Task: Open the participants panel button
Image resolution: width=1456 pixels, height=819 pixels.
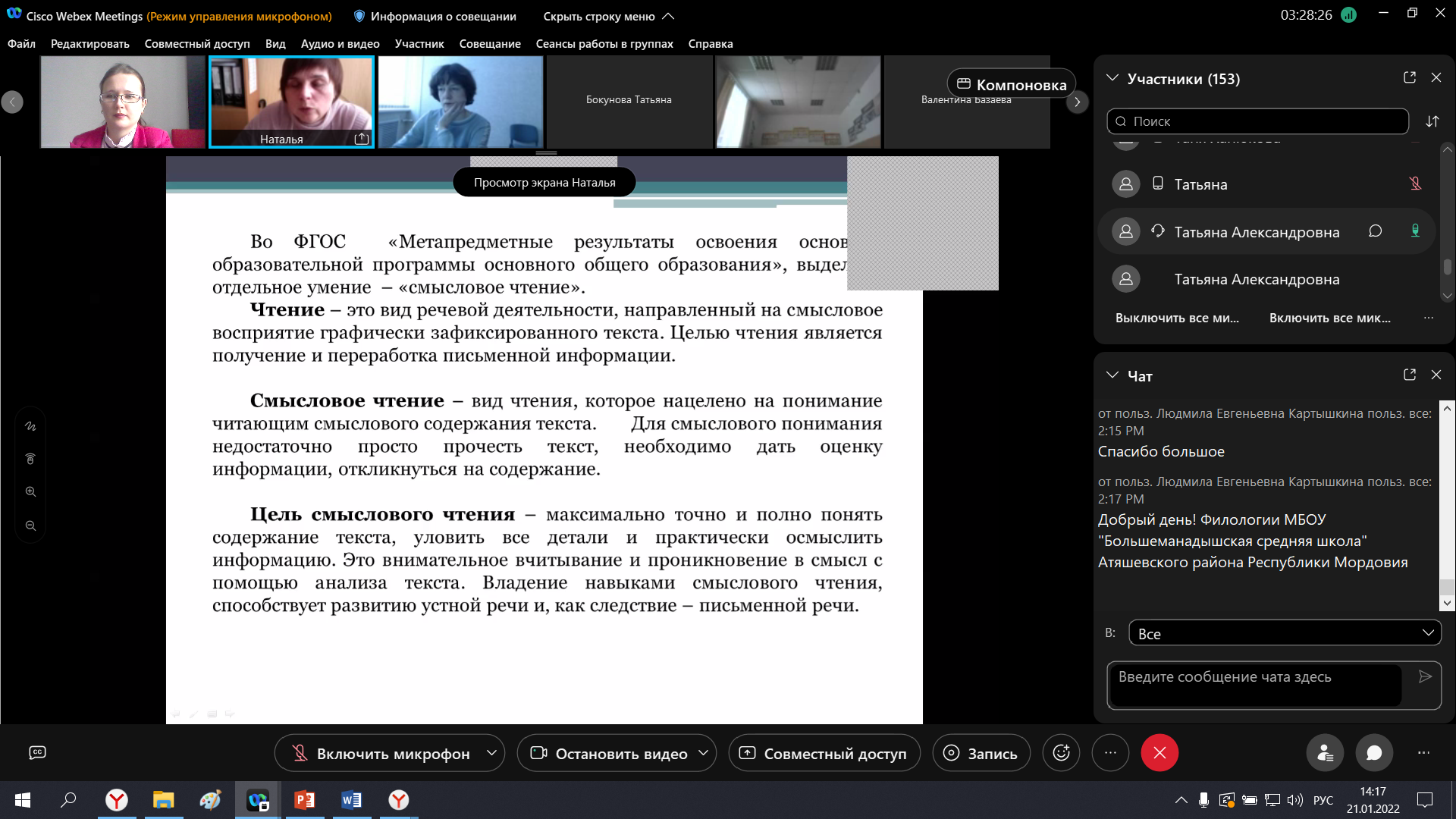Action: tap(1325, 753)
